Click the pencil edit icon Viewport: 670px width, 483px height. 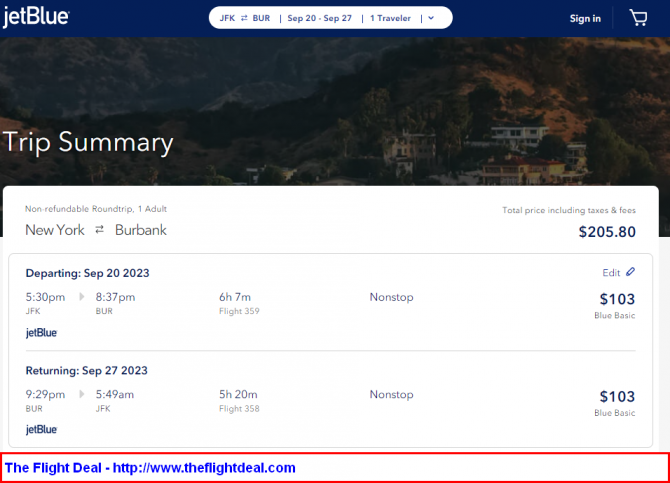631,272
